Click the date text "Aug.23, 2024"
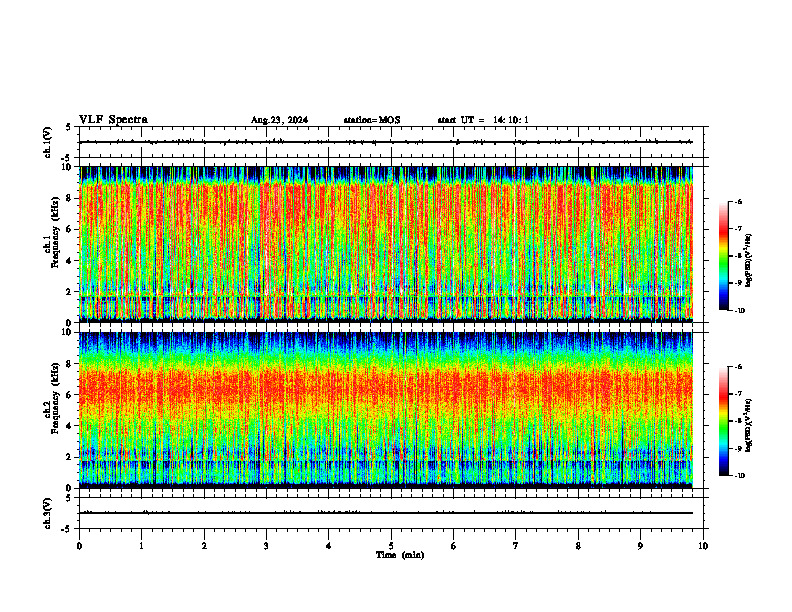Screen dimensions: 792x612 click(x=279, y=120)
